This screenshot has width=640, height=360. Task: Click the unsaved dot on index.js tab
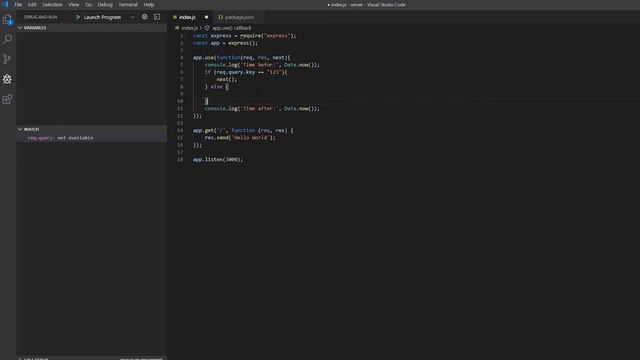click(x=206, y=17)
